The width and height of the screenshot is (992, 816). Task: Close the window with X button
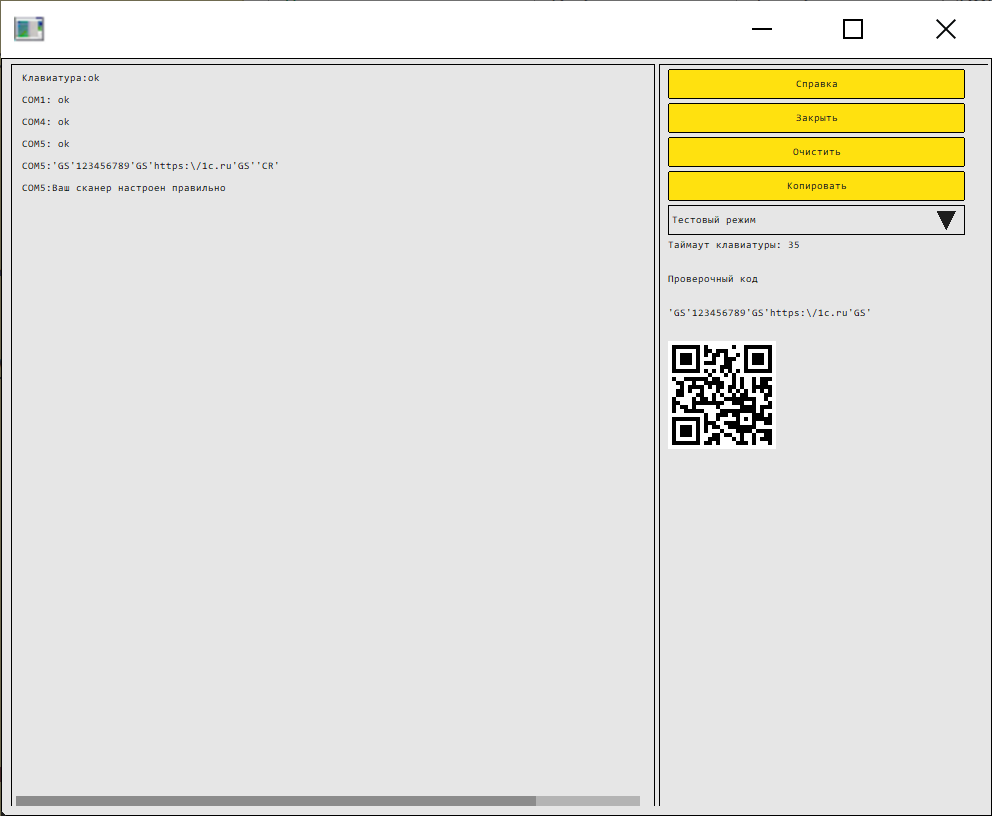pos(946,29)
